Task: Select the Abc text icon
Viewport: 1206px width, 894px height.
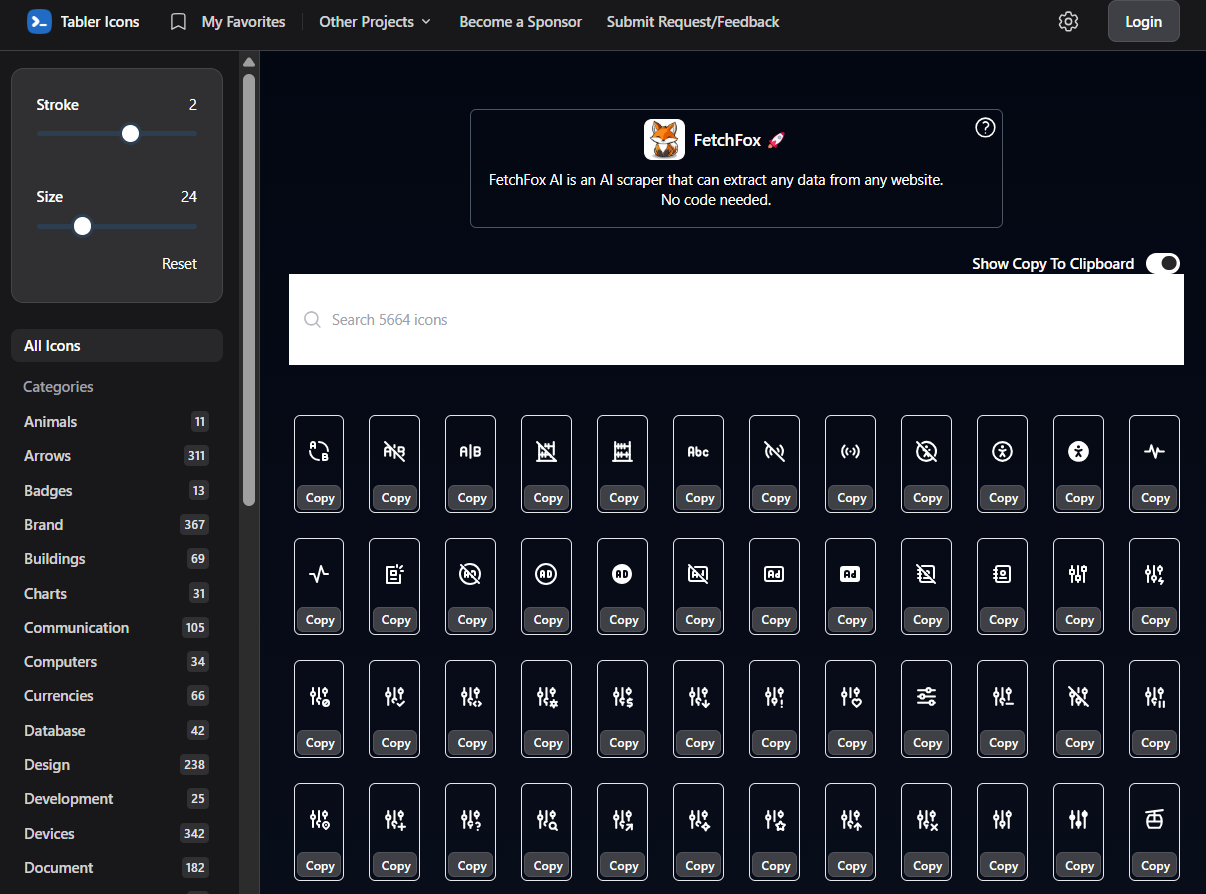Action: [x=699, y=452]
